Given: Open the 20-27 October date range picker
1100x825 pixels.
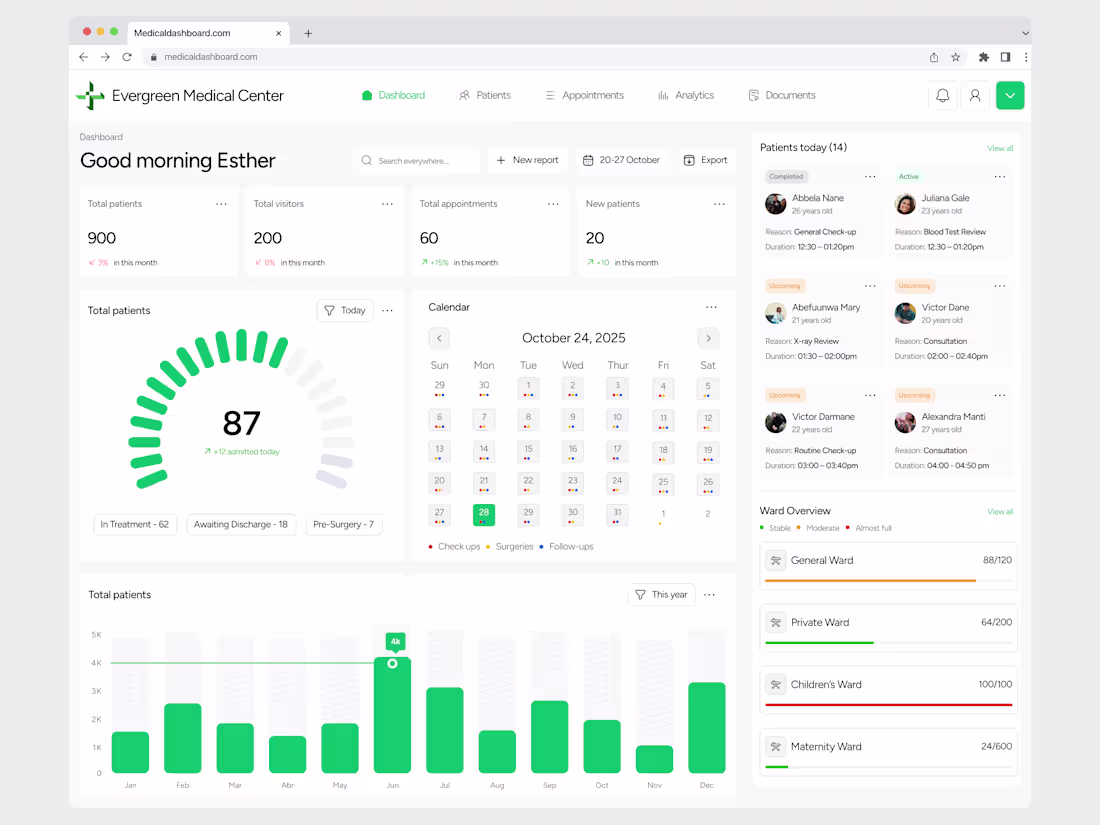Looking at the screenshot, I should (x=621, y=160).
